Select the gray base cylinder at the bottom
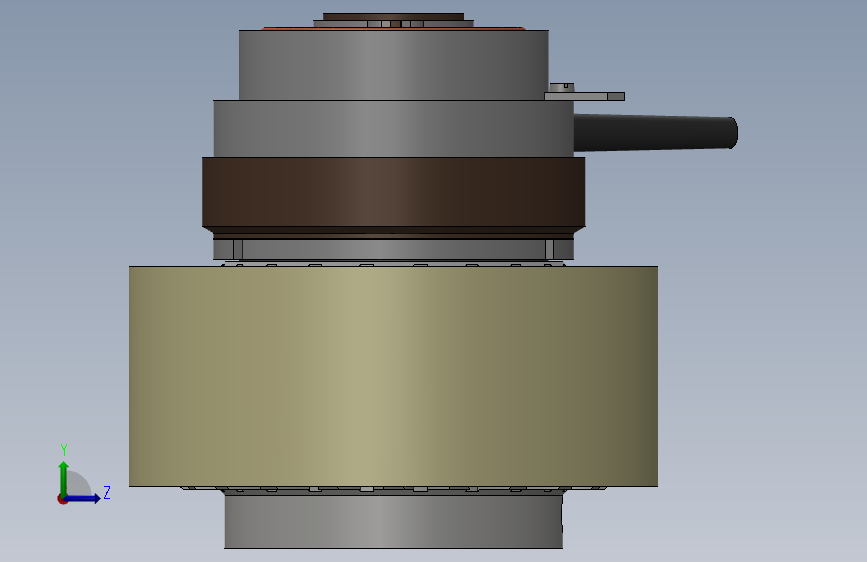Image resolution: width=867 pixels, height=562 pixels. pyautogui.click(x=393, y=521)
